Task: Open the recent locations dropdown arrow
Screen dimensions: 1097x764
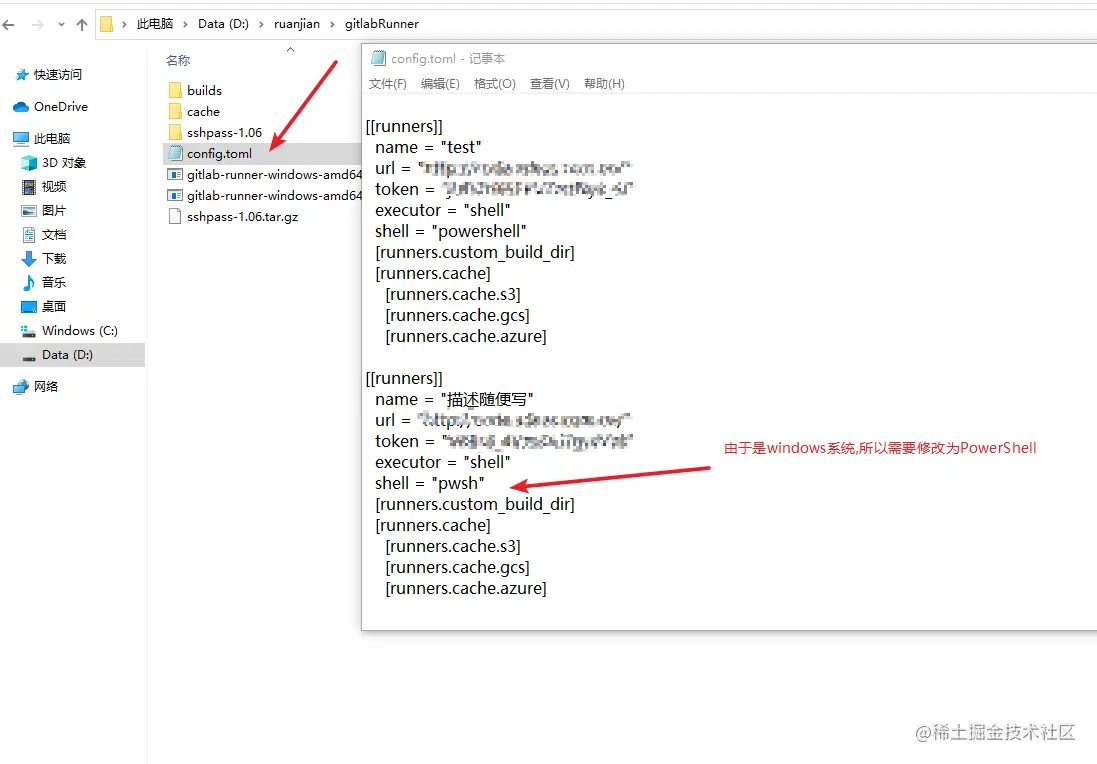Action: point(61,24)
